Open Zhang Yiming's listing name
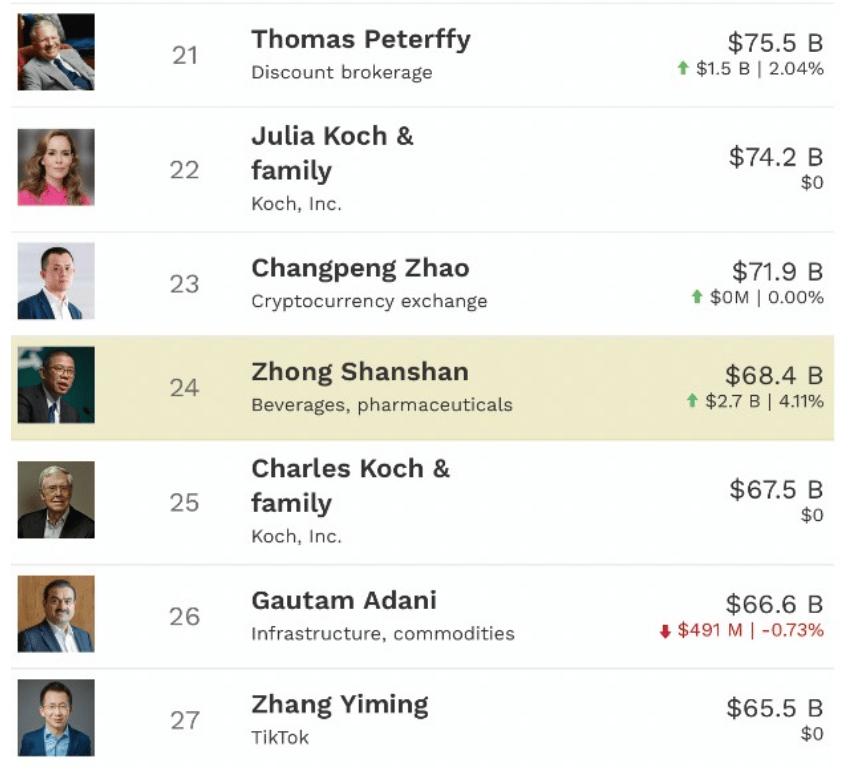The height and width of the screenshot is (767, 864). 340,705
